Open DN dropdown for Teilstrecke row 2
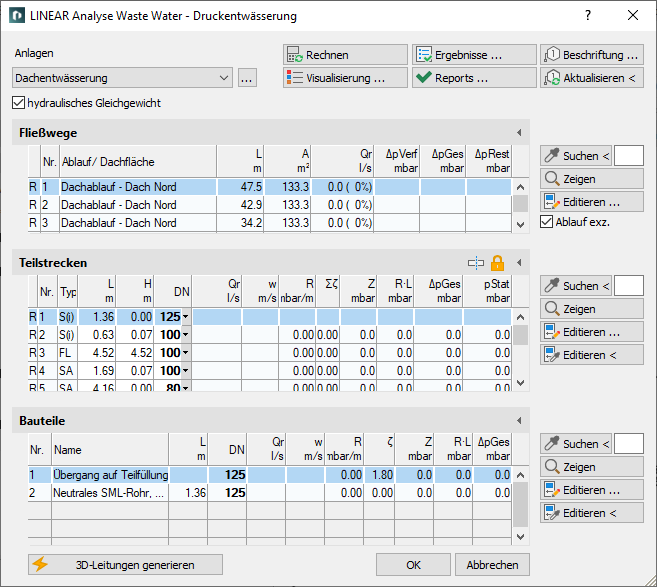657x587 pixels. pos(186,335)
